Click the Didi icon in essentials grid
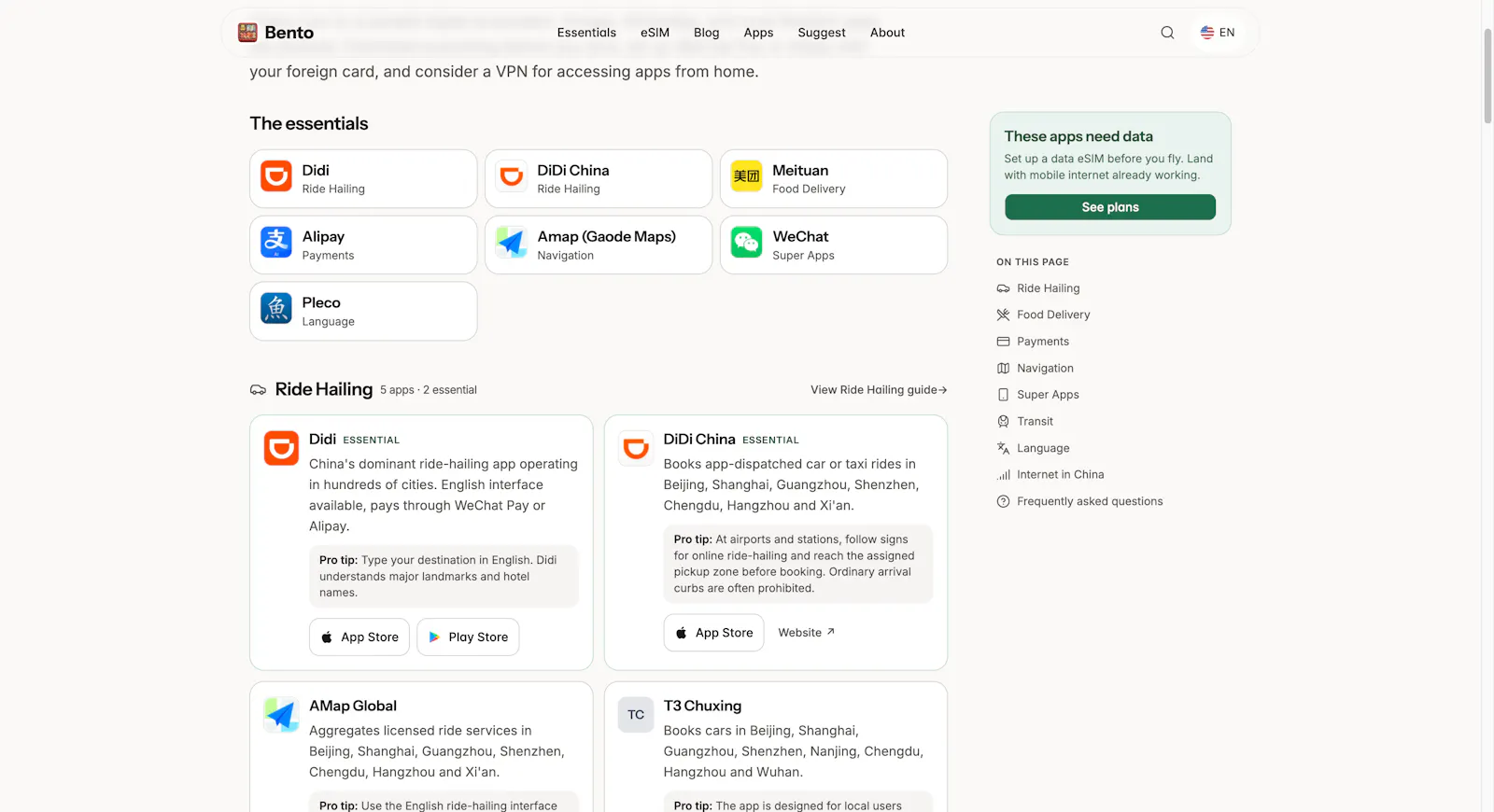Image resolution: width=1494 pixels, height=812 pixels. [x=276, y=175]
